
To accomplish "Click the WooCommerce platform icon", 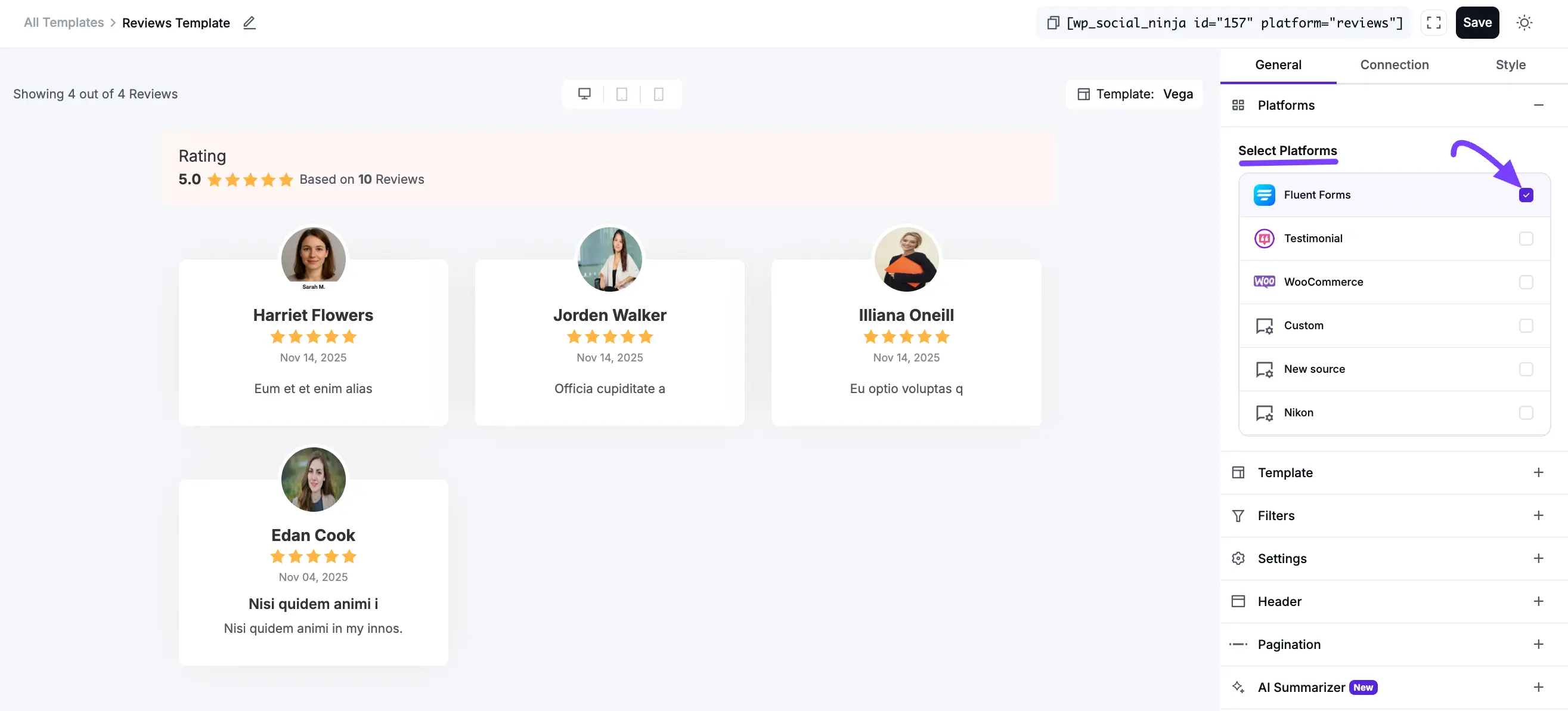I will coord(1265,282).
